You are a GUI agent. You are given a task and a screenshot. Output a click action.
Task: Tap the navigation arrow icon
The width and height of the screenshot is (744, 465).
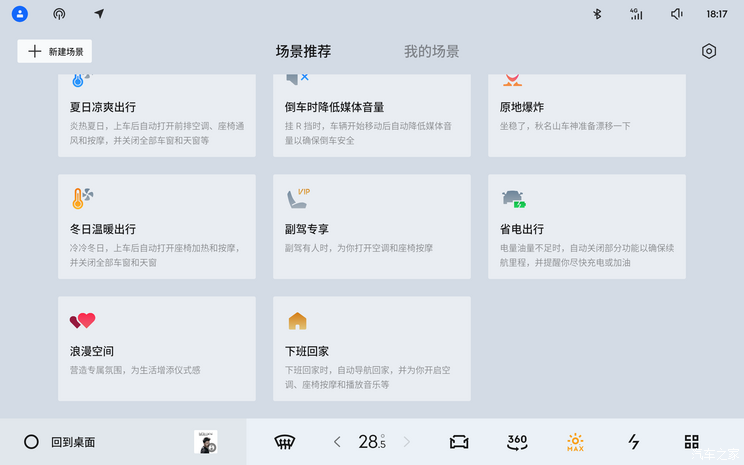click(99, 13)
